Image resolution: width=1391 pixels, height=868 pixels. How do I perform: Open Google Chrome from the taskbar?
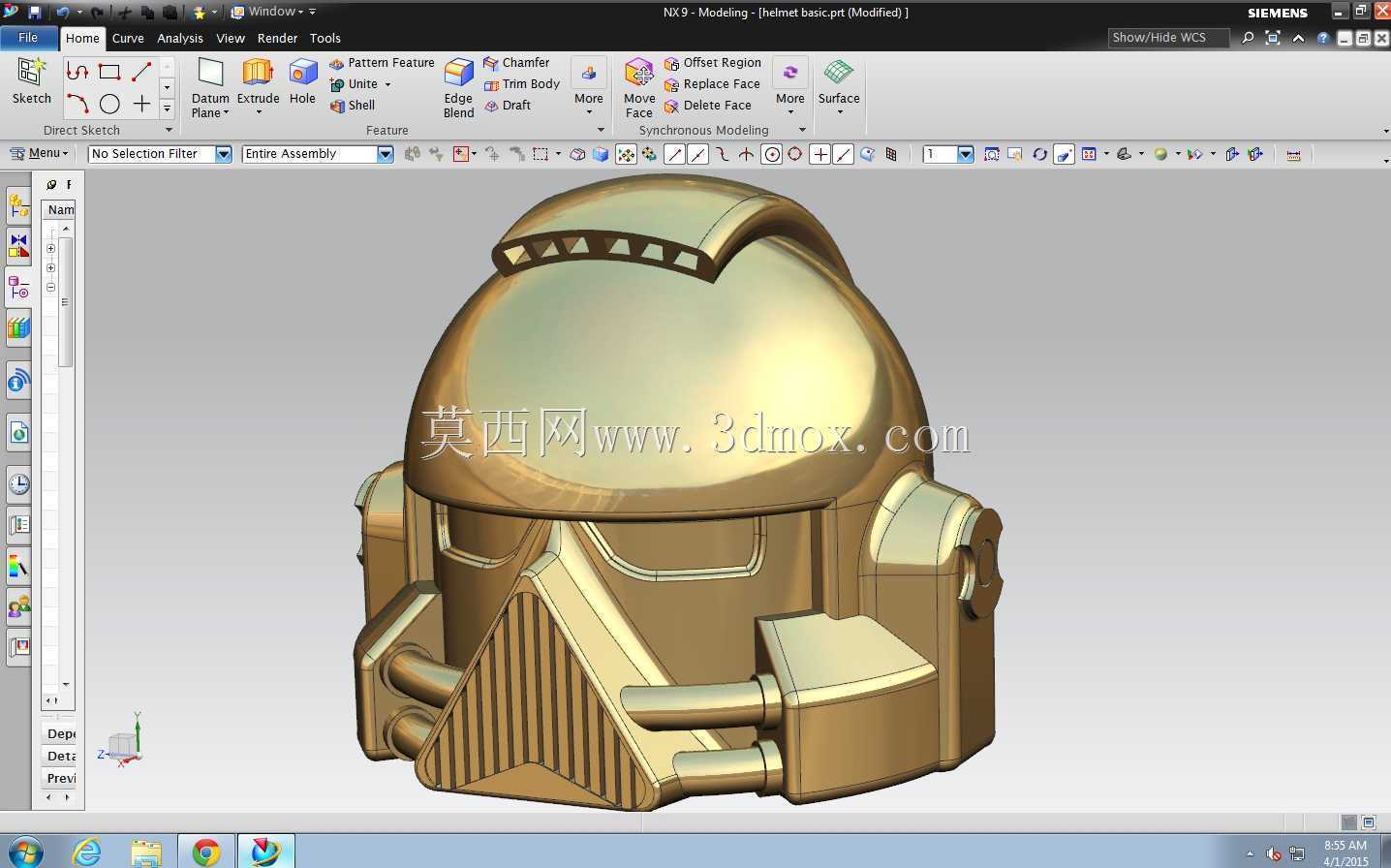(x=205, y=852)
